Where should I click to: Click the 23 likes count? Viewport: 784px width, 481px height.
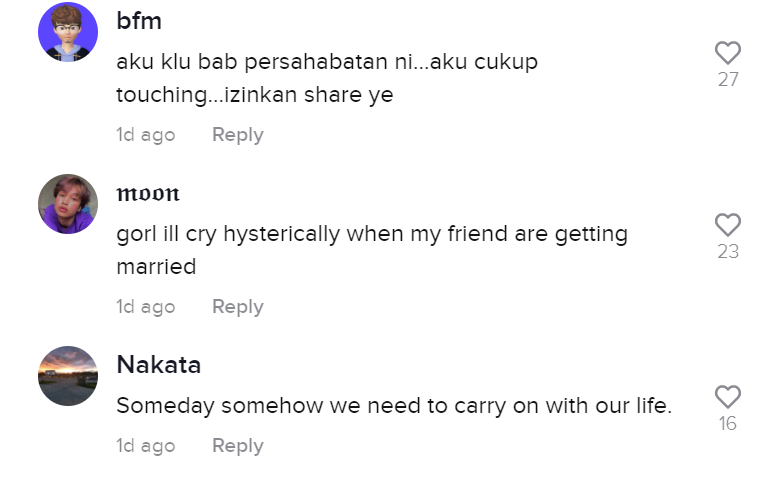click(x=728, y=252)
